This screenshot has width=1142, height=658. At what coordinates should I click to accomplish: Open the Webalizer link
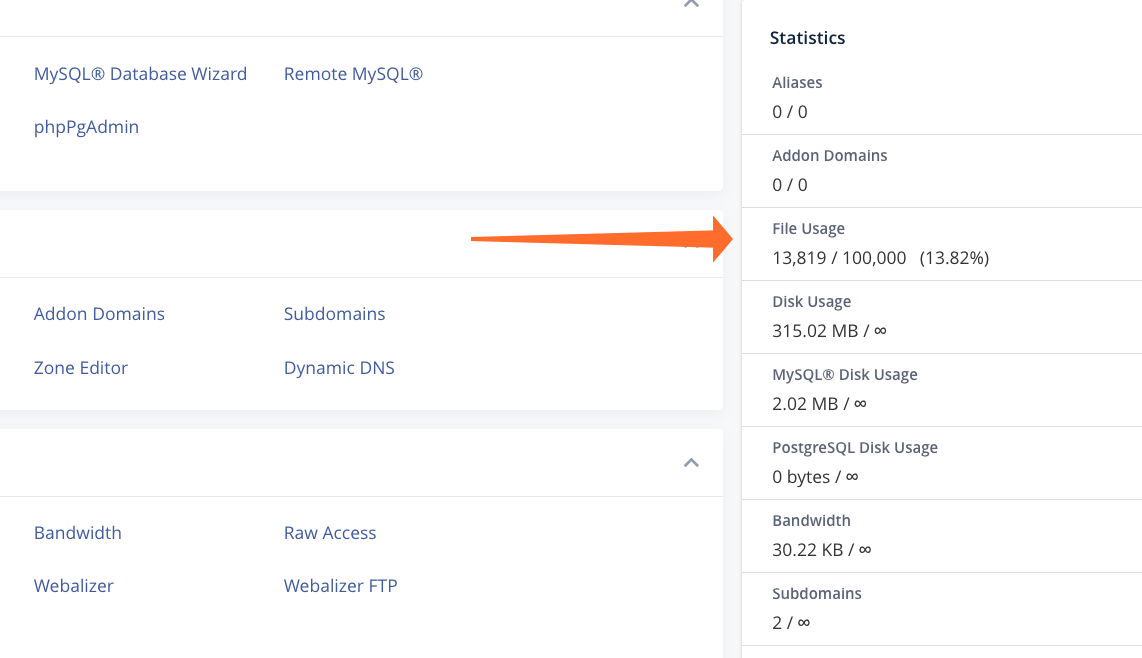[74, 586]
